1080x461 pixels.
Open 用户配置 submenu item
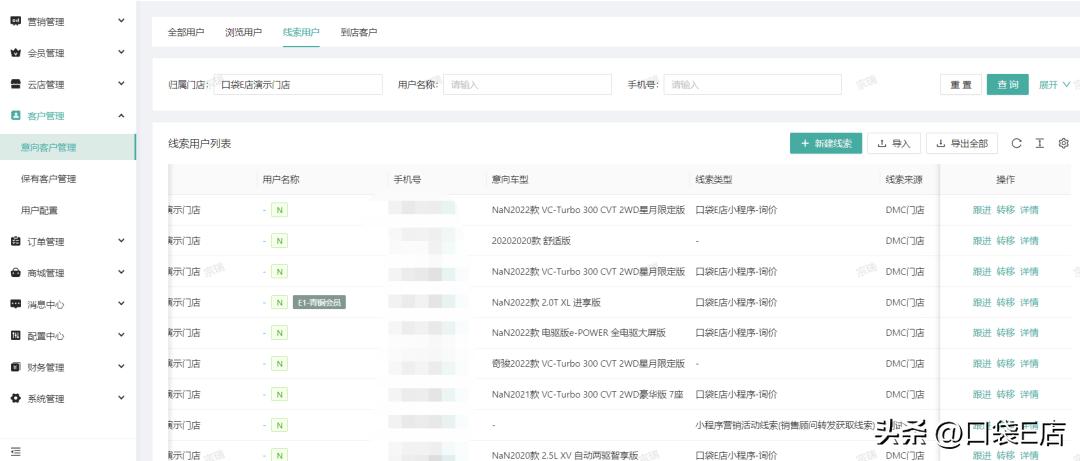(x=68, y=210)
